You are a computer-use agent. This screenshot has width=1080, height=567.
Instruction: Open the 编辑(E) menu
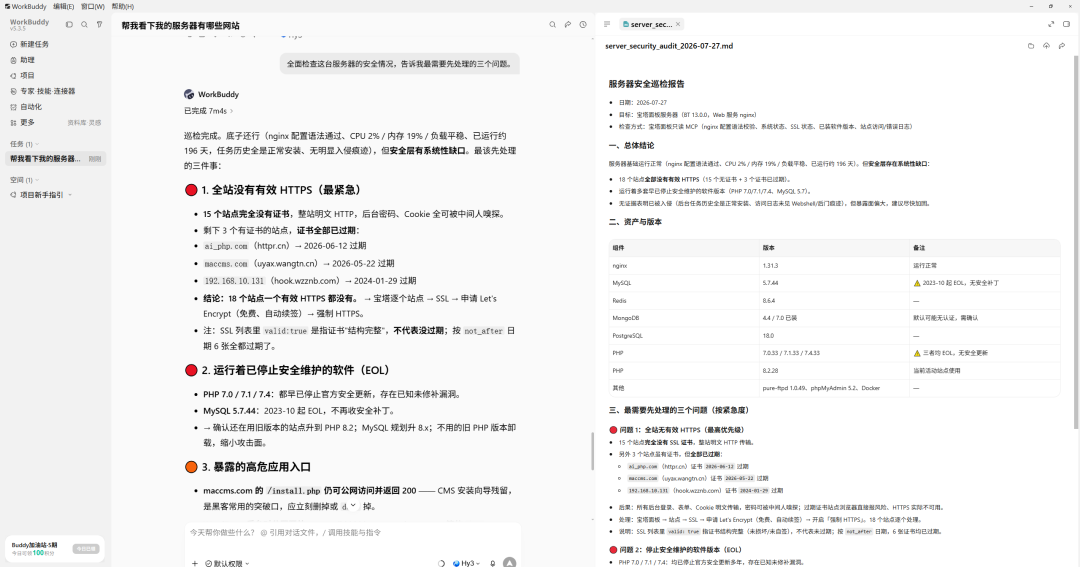[x=63, y=6]
